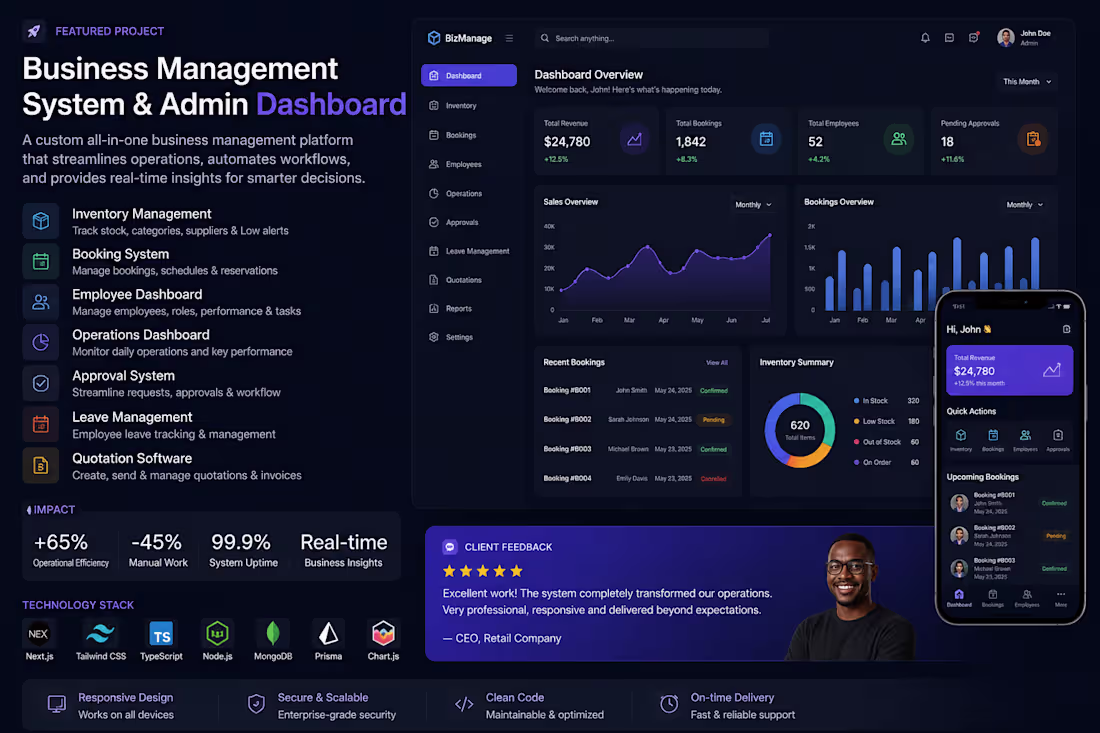This screenshot has height=733, width=1100.
Task: Tap phone bottom nav Employees tab
Action: click(x=1027, y=598)
